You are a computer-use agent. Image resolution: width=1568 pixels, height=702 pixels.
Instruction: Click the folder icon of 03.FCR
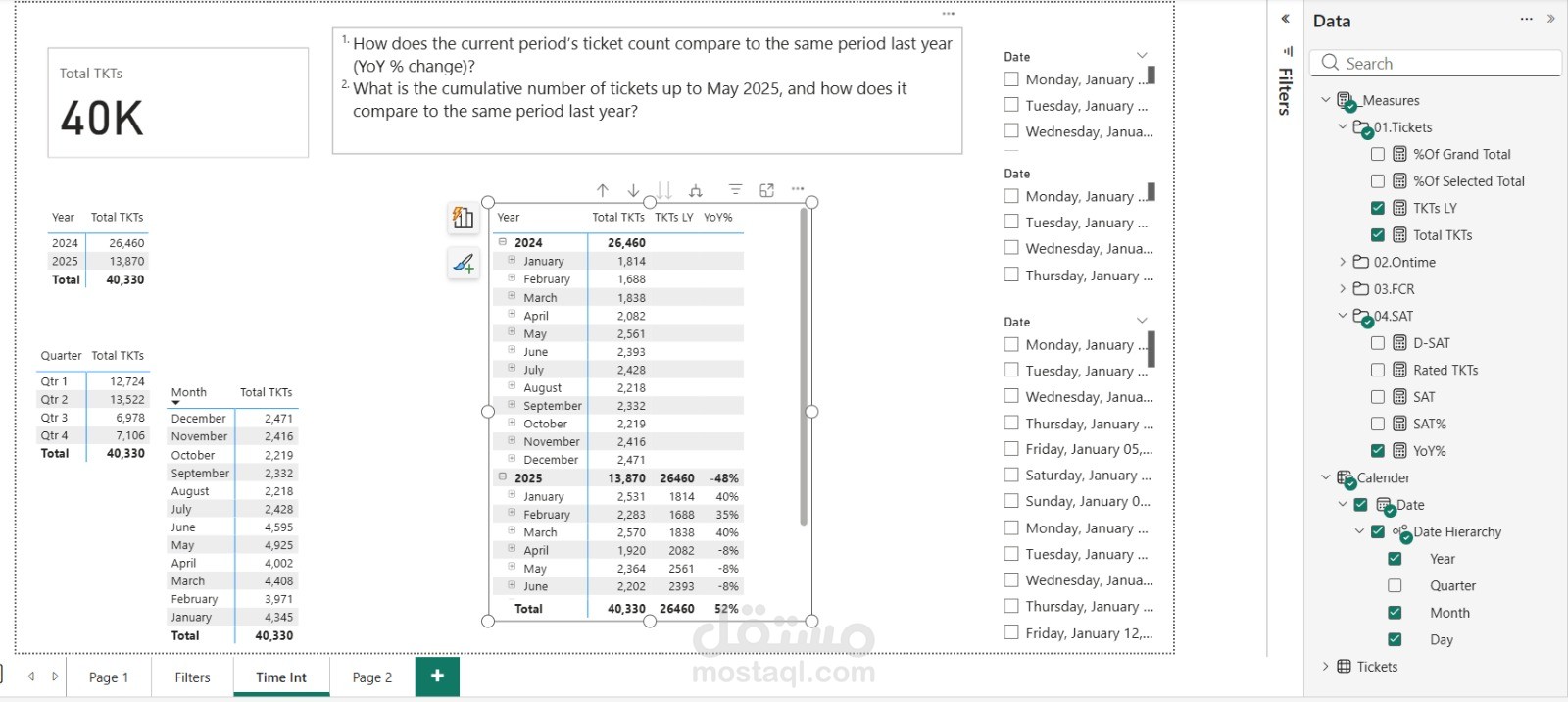[x=1360, y=289]
